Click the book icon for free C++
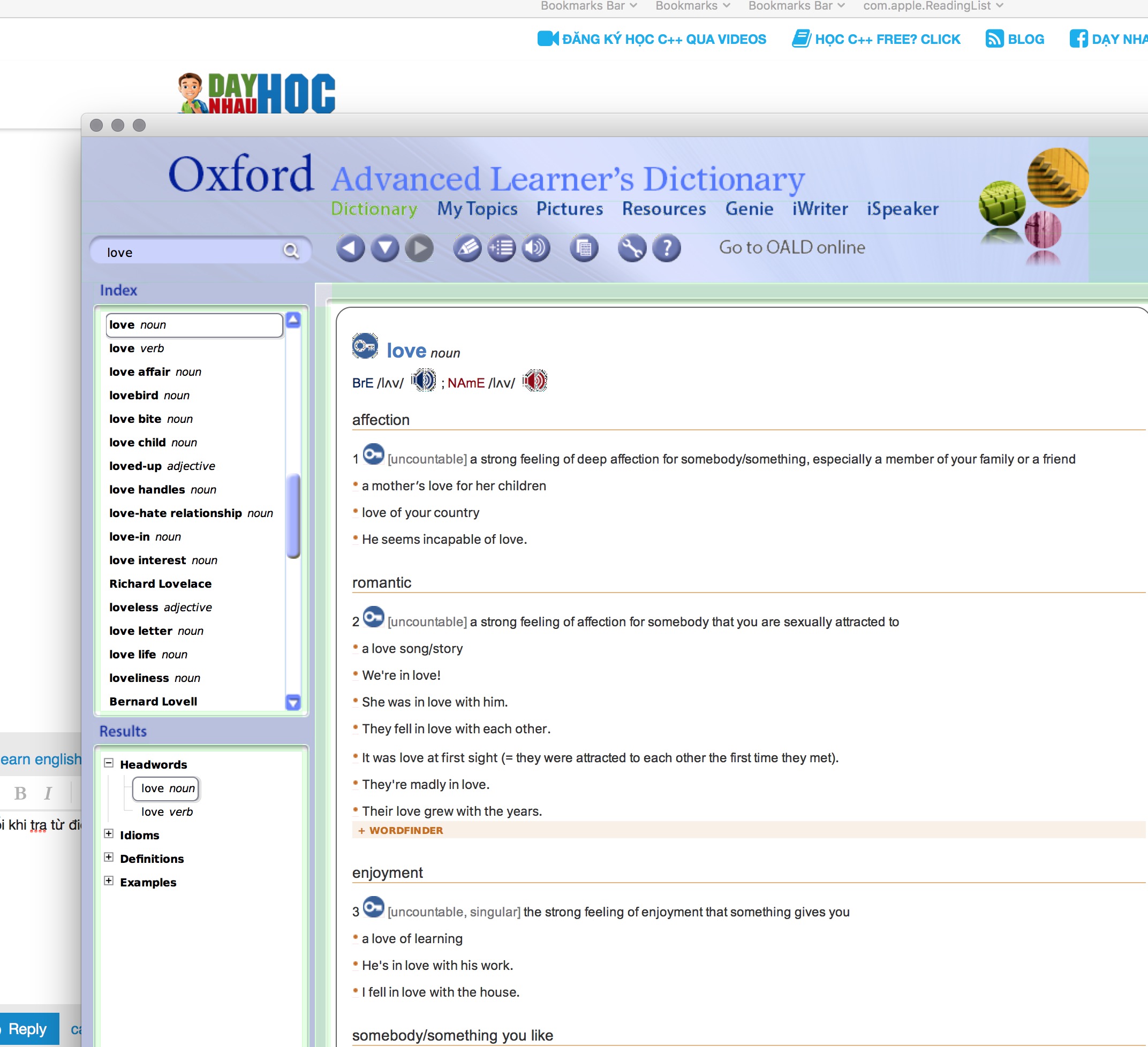 801,39
